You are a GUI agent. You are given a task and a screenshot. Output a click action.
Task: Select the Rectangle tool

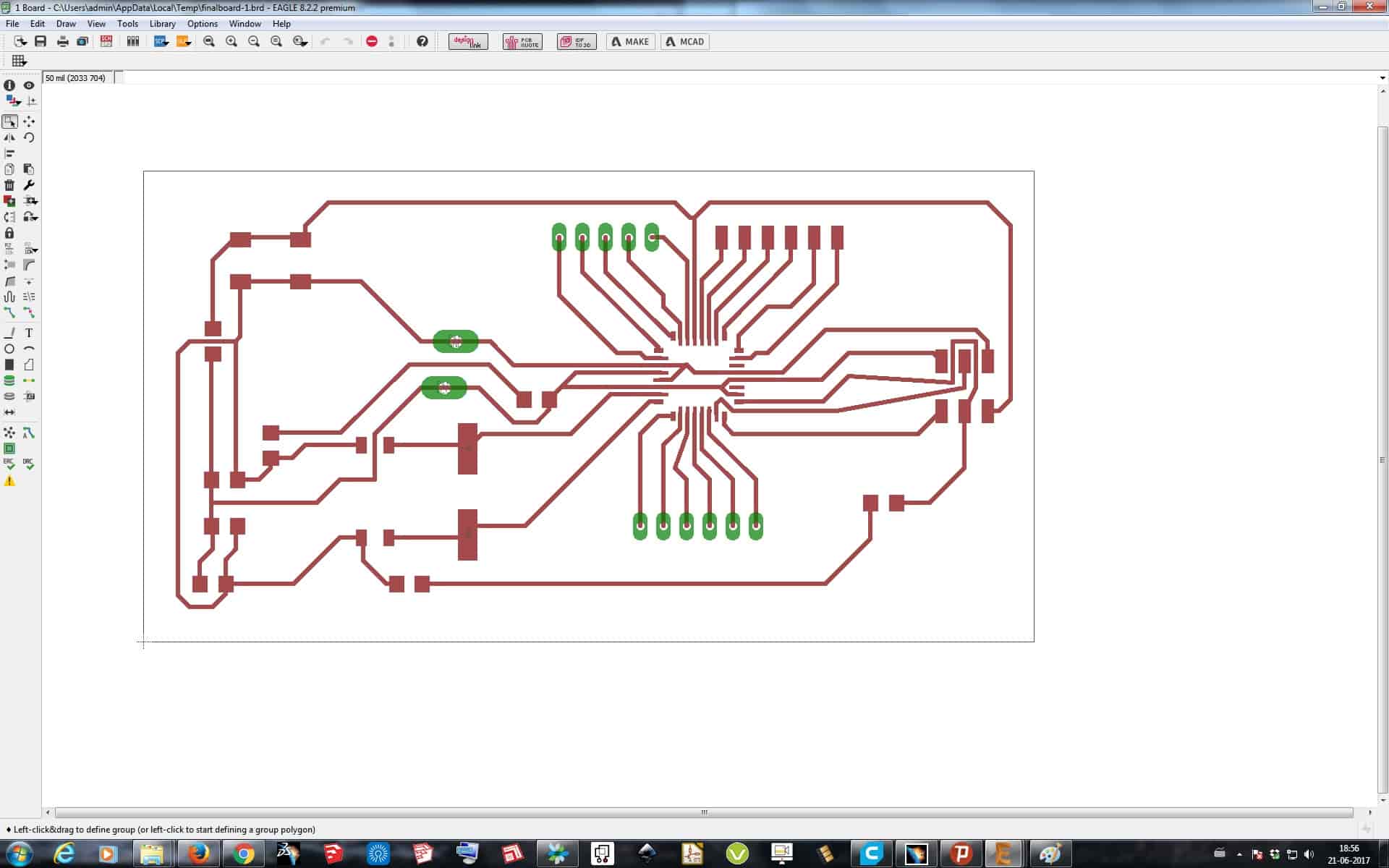pyautogui.click(x=9, y=365)
